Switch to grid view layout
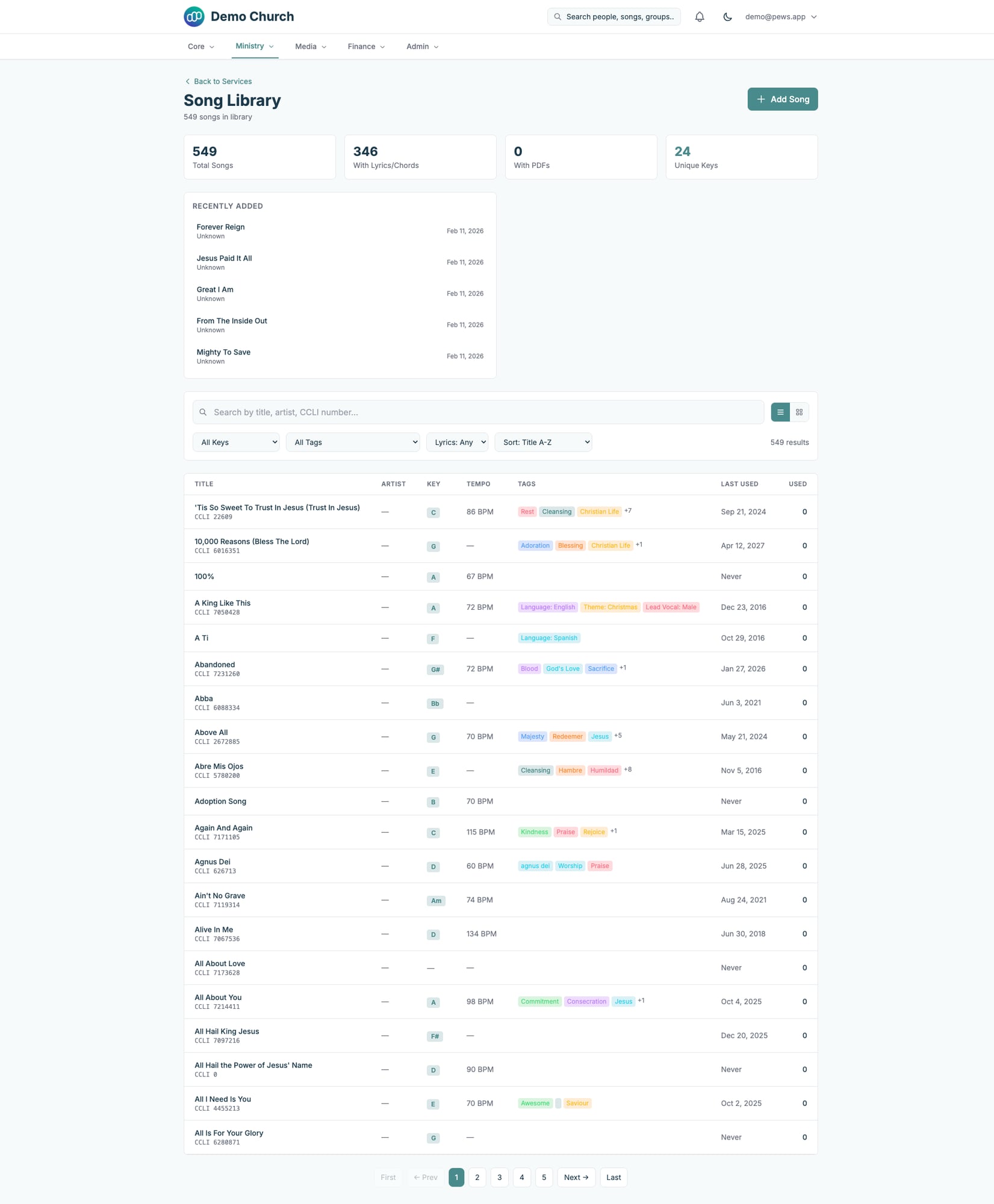994x1204 pixels. [x=799, y=412]
